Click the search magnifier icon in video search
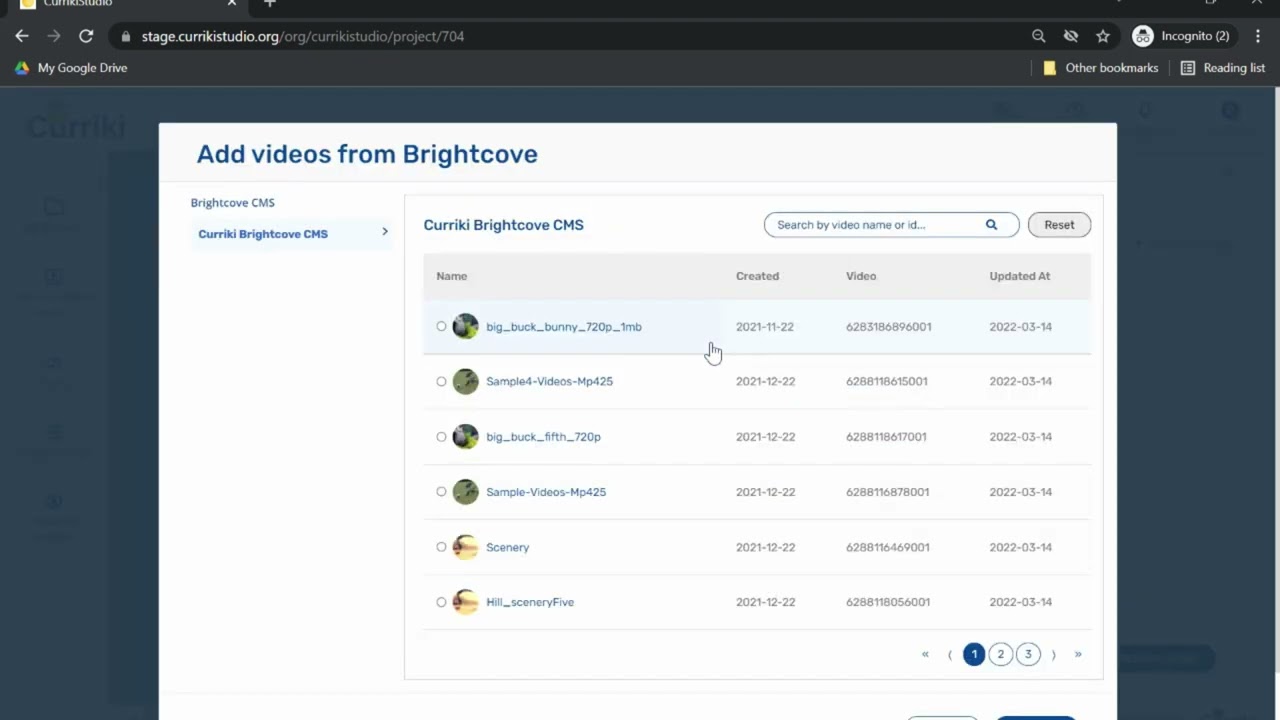 pos(991,225)
